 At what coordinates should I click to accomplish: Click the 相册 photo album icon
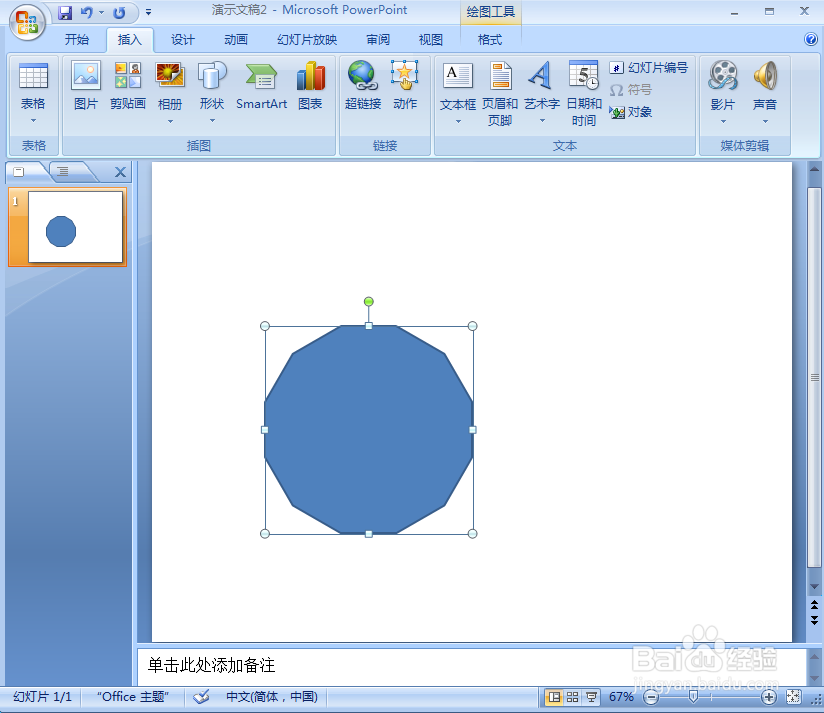click(170, 77)
